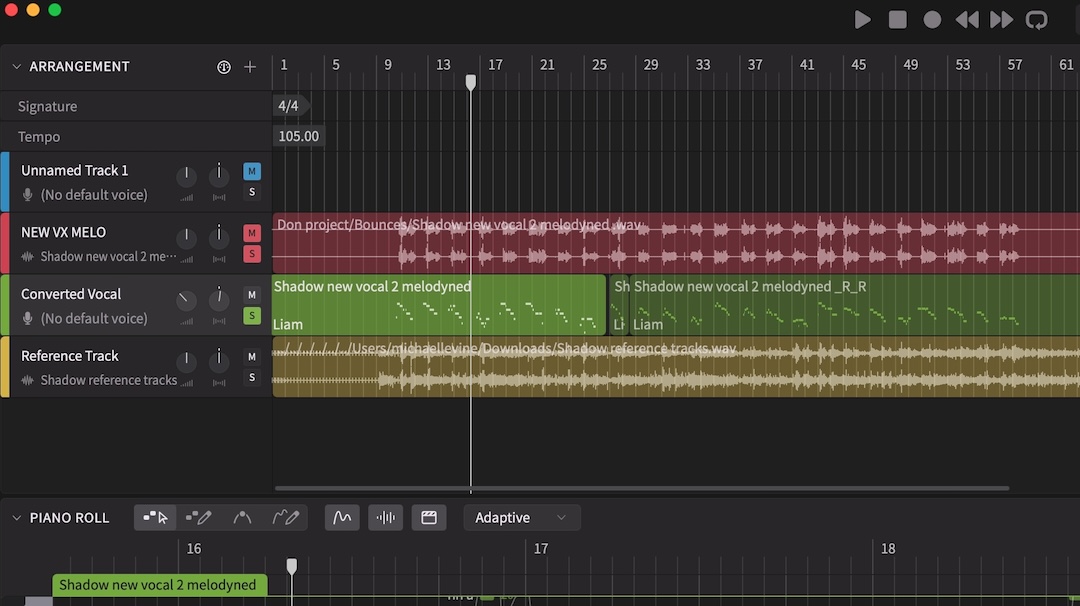Screen dimensions: 1080x606
Task: Collapse the Arrangement panel
Action: pyautogui.click(x=16, y=67)
